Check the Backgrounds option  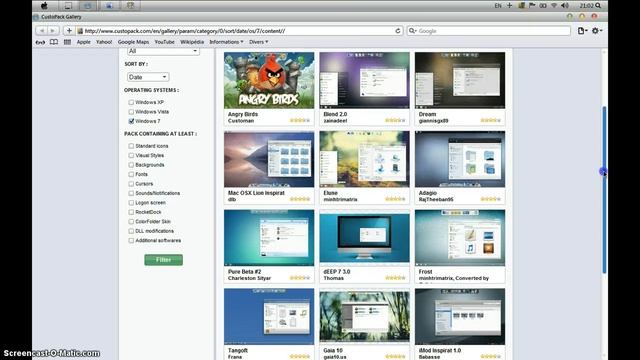click(131, 165)
